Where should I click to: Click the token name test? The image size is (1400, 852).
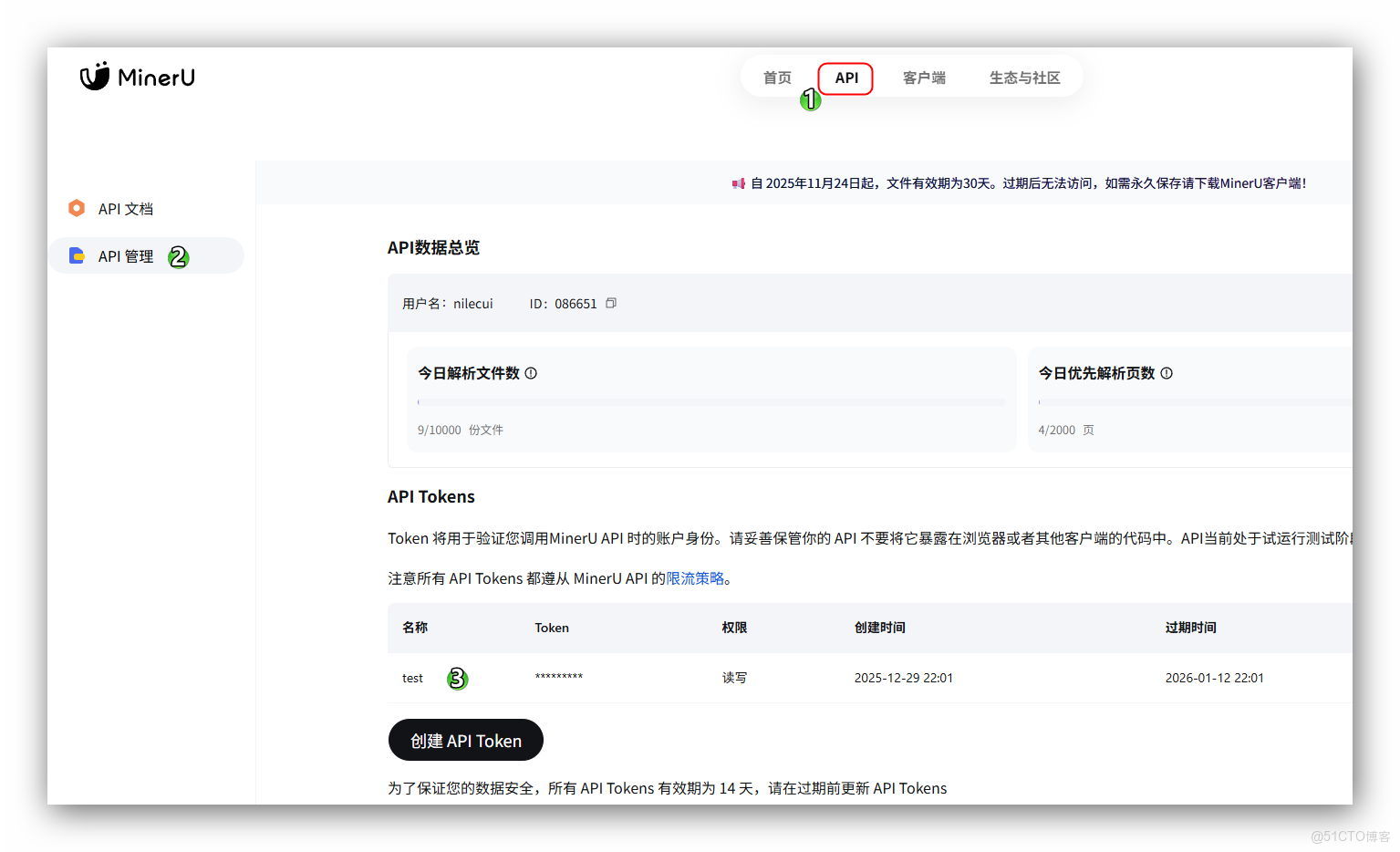click(x=412, y=678)
